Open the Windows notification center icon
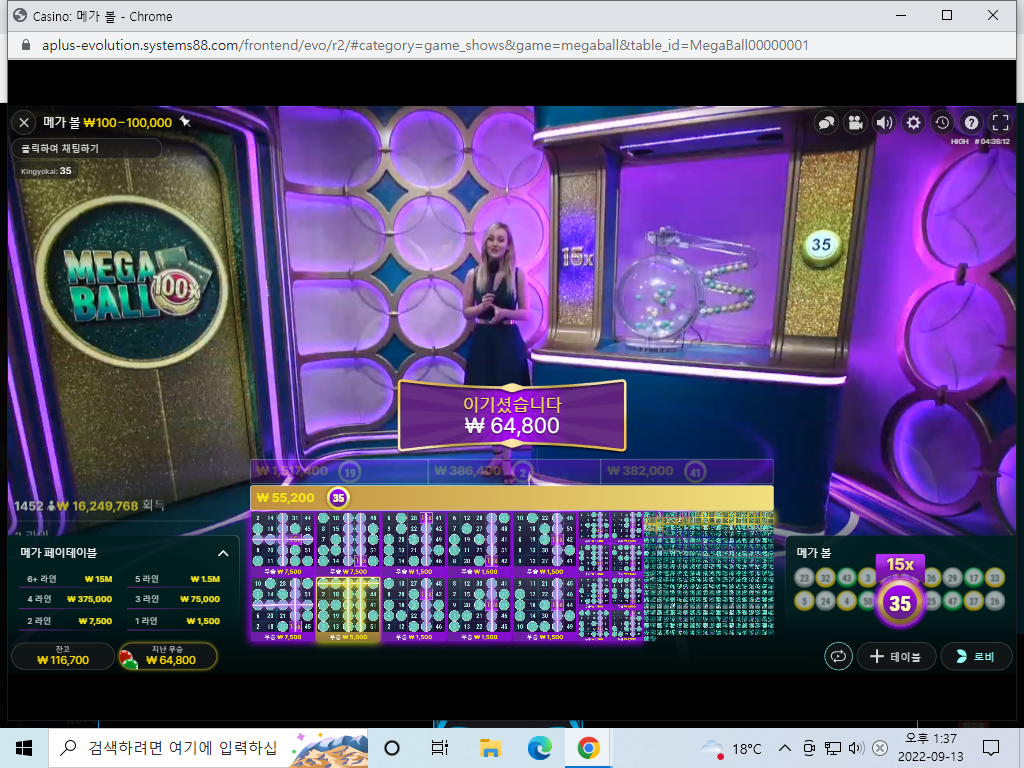 click(991, 748)
